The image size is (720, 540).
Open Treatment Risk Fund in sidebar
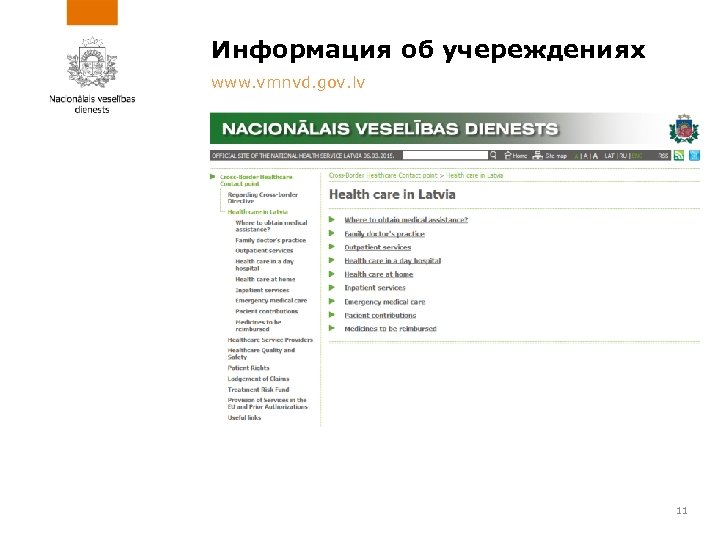[x=259, y=390]
